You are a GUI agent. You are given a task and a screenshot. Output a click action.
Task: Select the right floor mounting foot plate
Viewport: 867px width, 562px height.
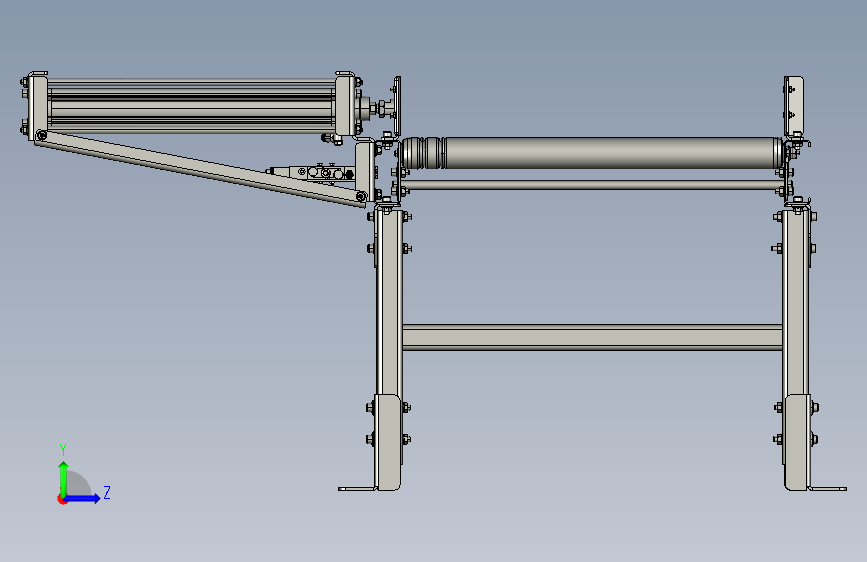[828, 488]
